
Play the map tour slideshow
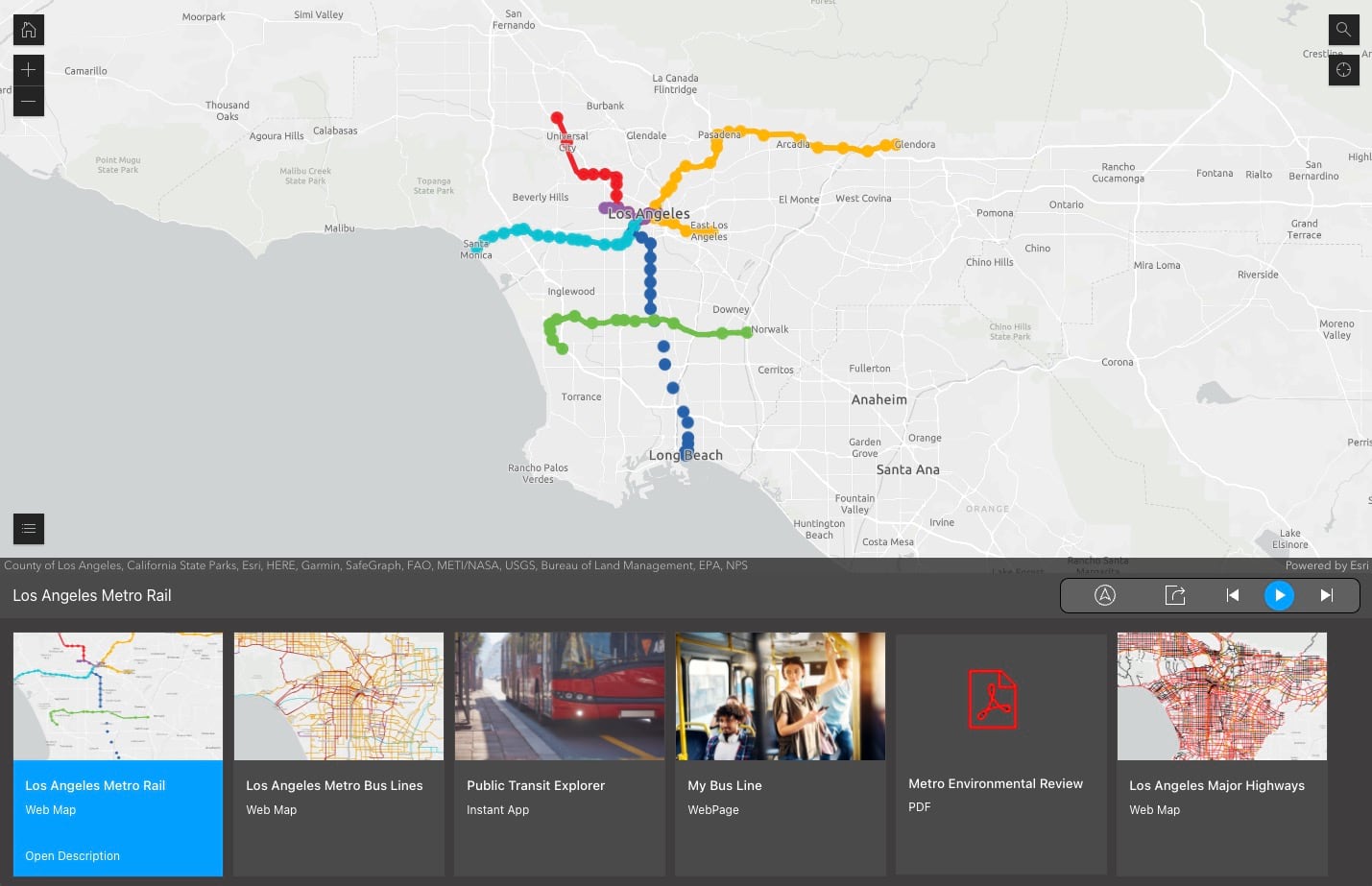[1279, 595]
